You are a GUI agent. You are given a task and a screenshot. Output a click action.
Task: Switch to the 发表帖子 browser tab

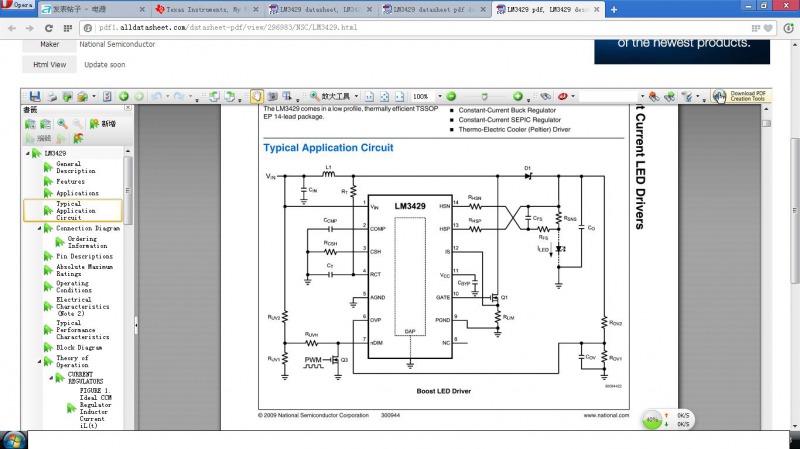pos(92,9)
